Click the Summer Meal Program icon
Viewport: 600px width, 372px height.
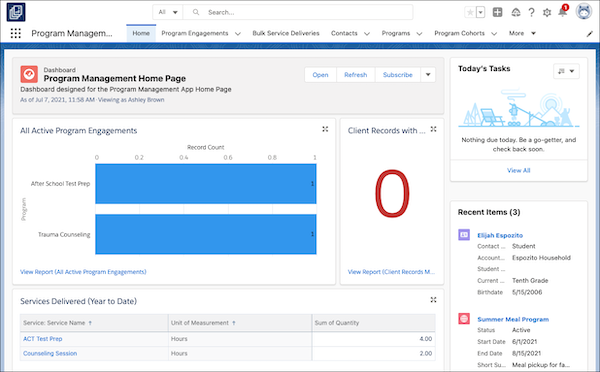464,318
